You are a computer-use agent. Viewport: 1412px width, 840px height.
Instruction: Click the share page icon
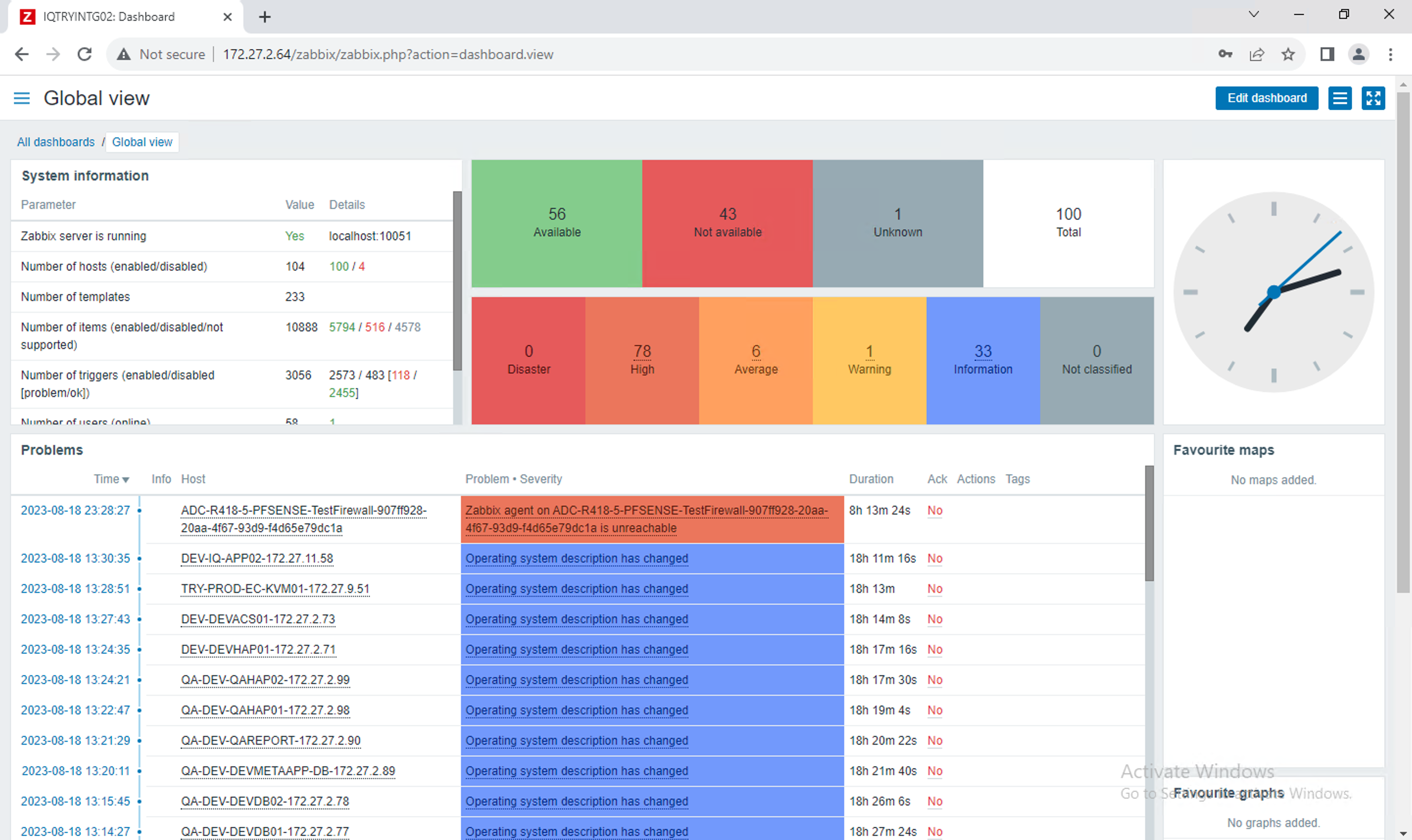tap(1257, 54)
